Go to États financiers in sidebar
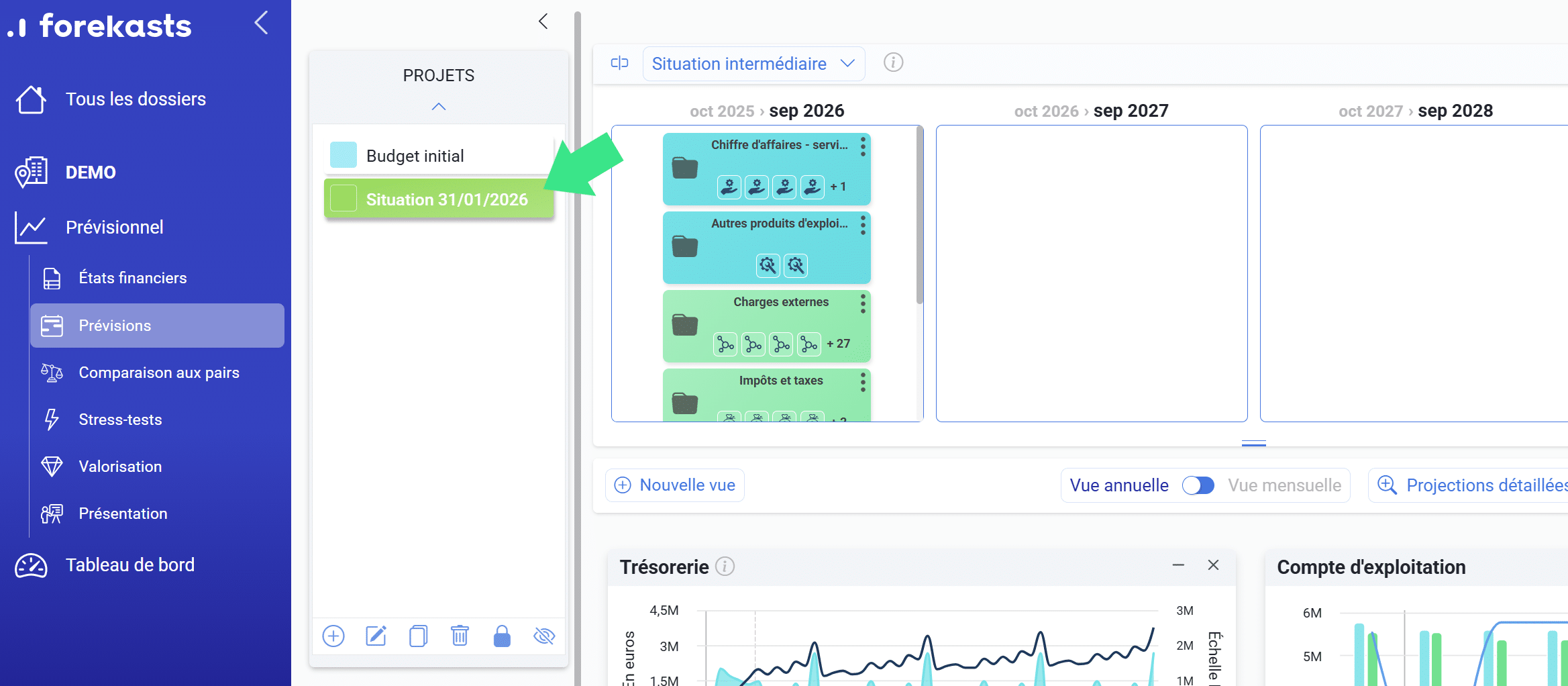 click(x=132, y=278)
